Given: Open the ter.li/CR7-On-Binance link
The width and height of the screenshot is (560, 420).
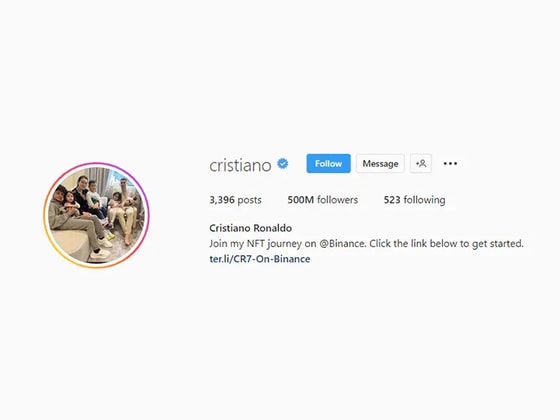Looking at the screenshot, I should tap(260, 259).
